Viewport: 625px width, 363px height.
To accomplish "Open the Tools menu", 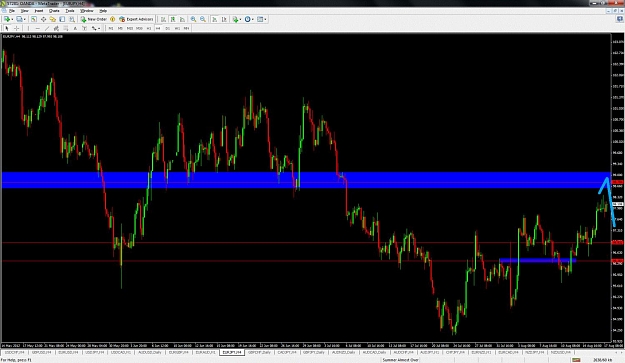I will [x=70, y=11].
